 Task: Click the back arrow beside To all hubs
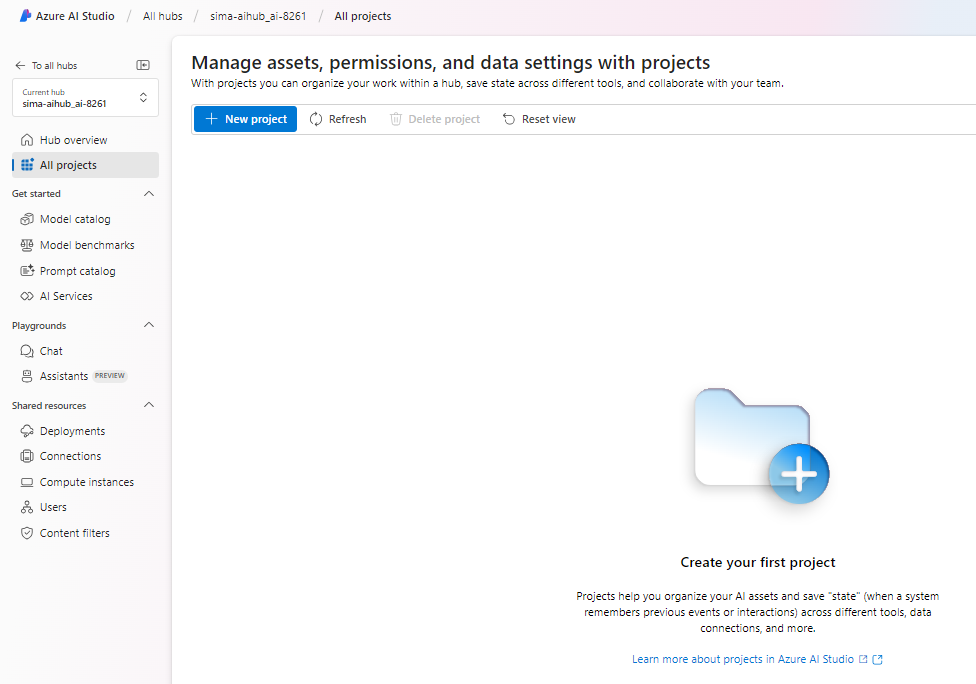pyautogui.click(x=20, y=65)
